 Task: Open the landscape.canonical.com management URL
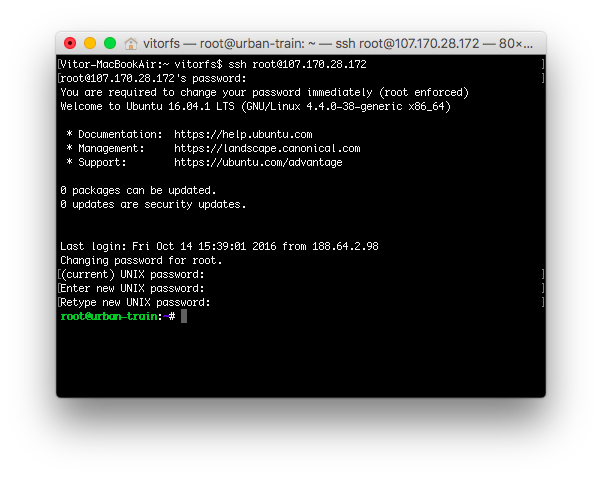pos(267,148)
